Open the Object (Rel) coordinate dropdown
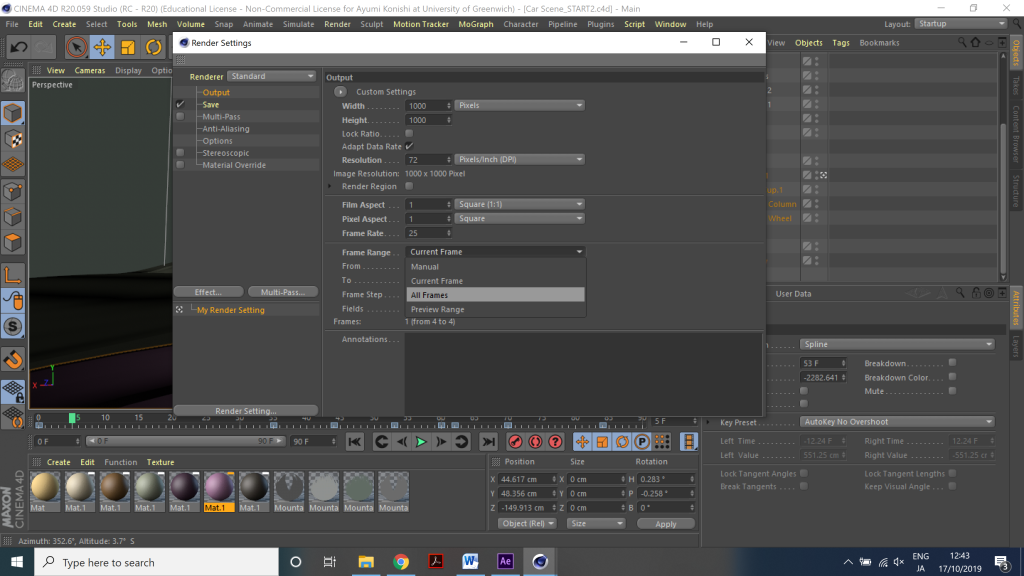 (x=526, y=524)
